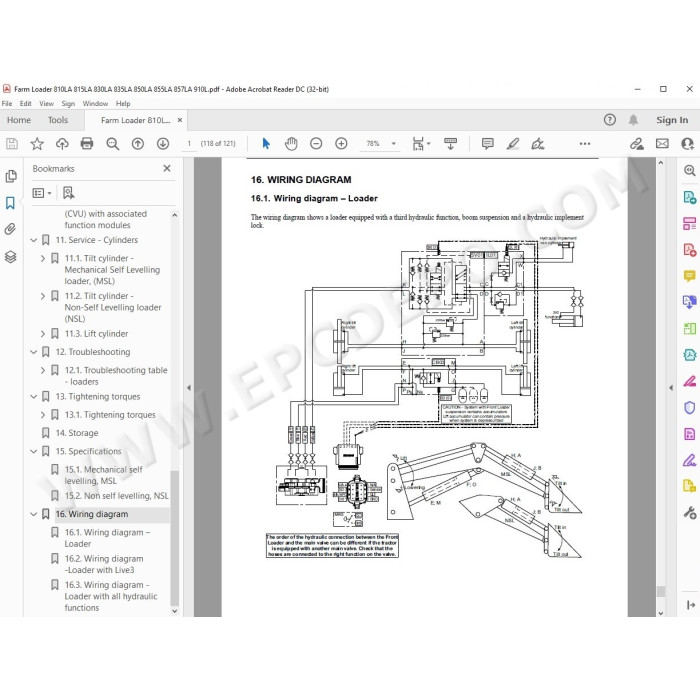Collapse 16. Wiring diagram bookmark

tap(33, 514)
